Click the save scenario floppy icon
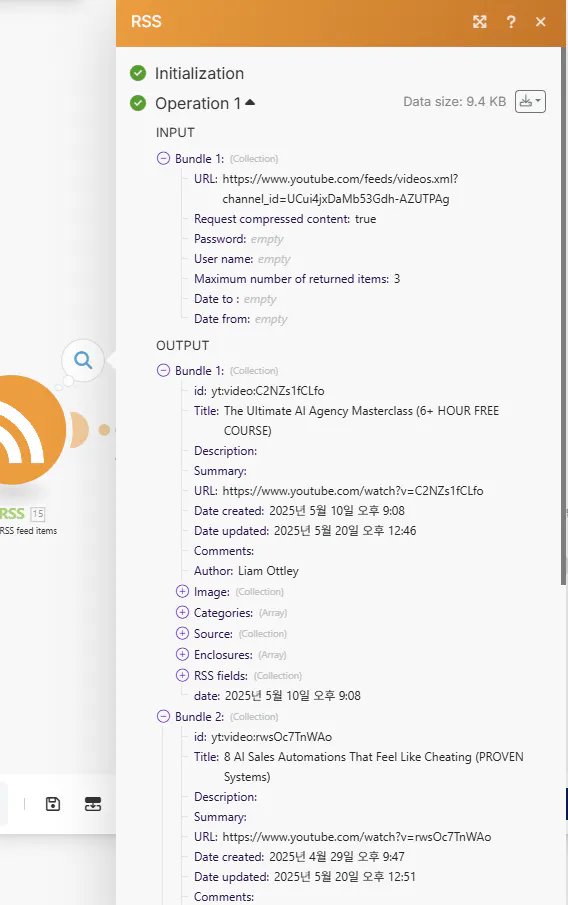This screenshot has width=568, height=905. click(x=53, y=803)
